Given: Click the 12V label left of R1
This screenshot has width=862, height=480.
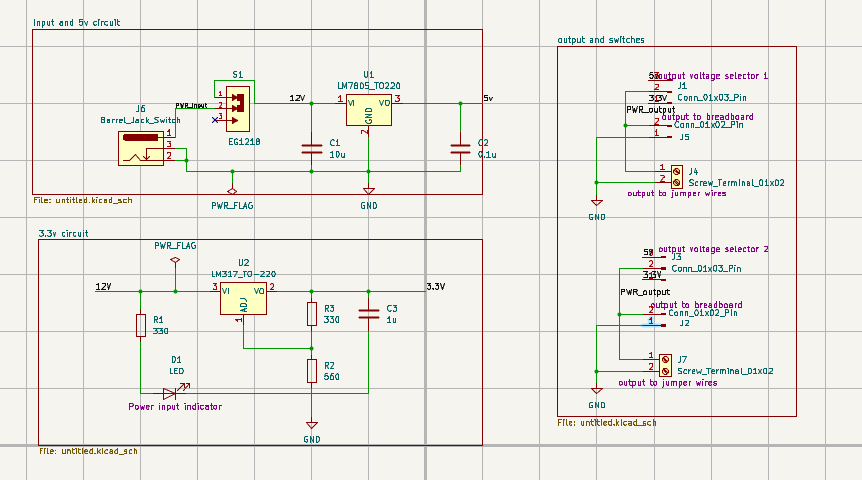Looking at the screenshot, I should [103, 286].
